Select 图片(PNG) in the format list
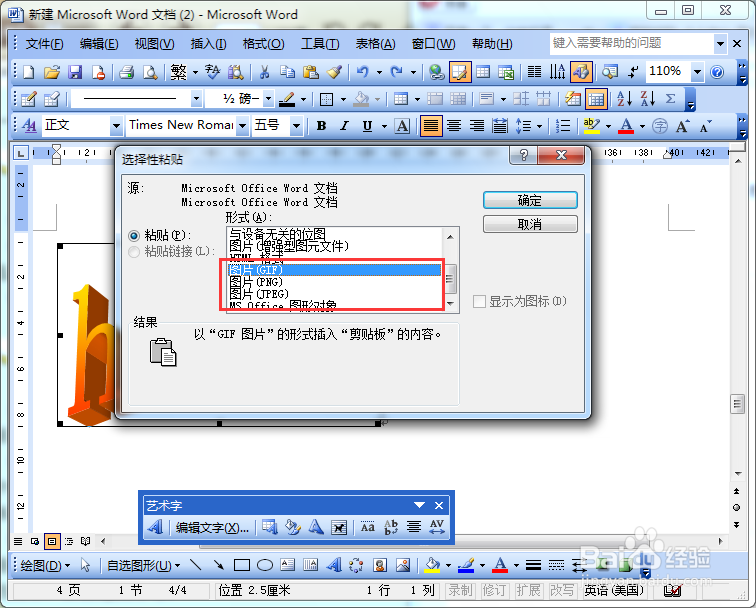 pyautogui.click(x=335, y=282)
